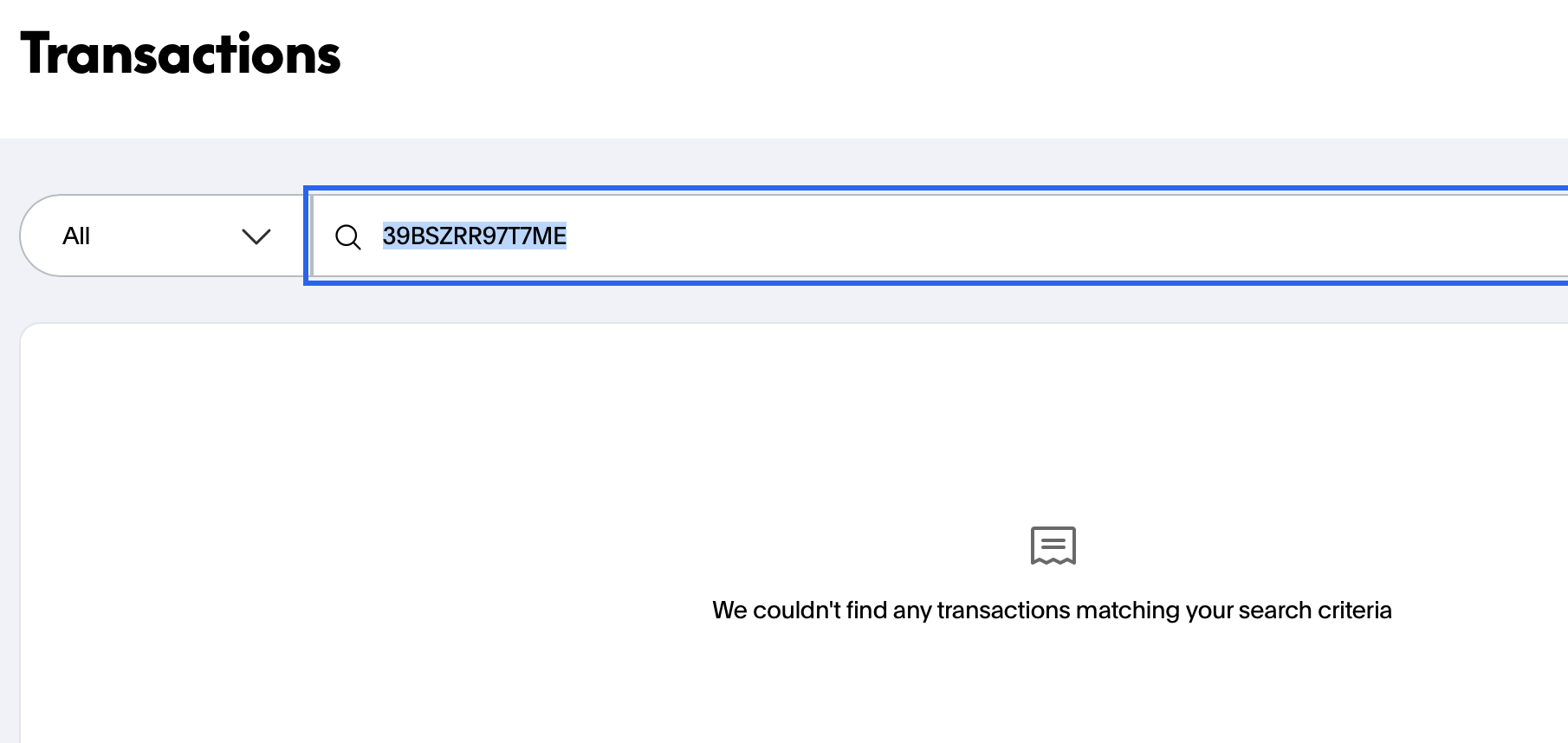Click the magnifying glass search icon
Image resolution: width=1568 pixels, height=743 pixels.
pyautogui.click(x=348, y=236)
